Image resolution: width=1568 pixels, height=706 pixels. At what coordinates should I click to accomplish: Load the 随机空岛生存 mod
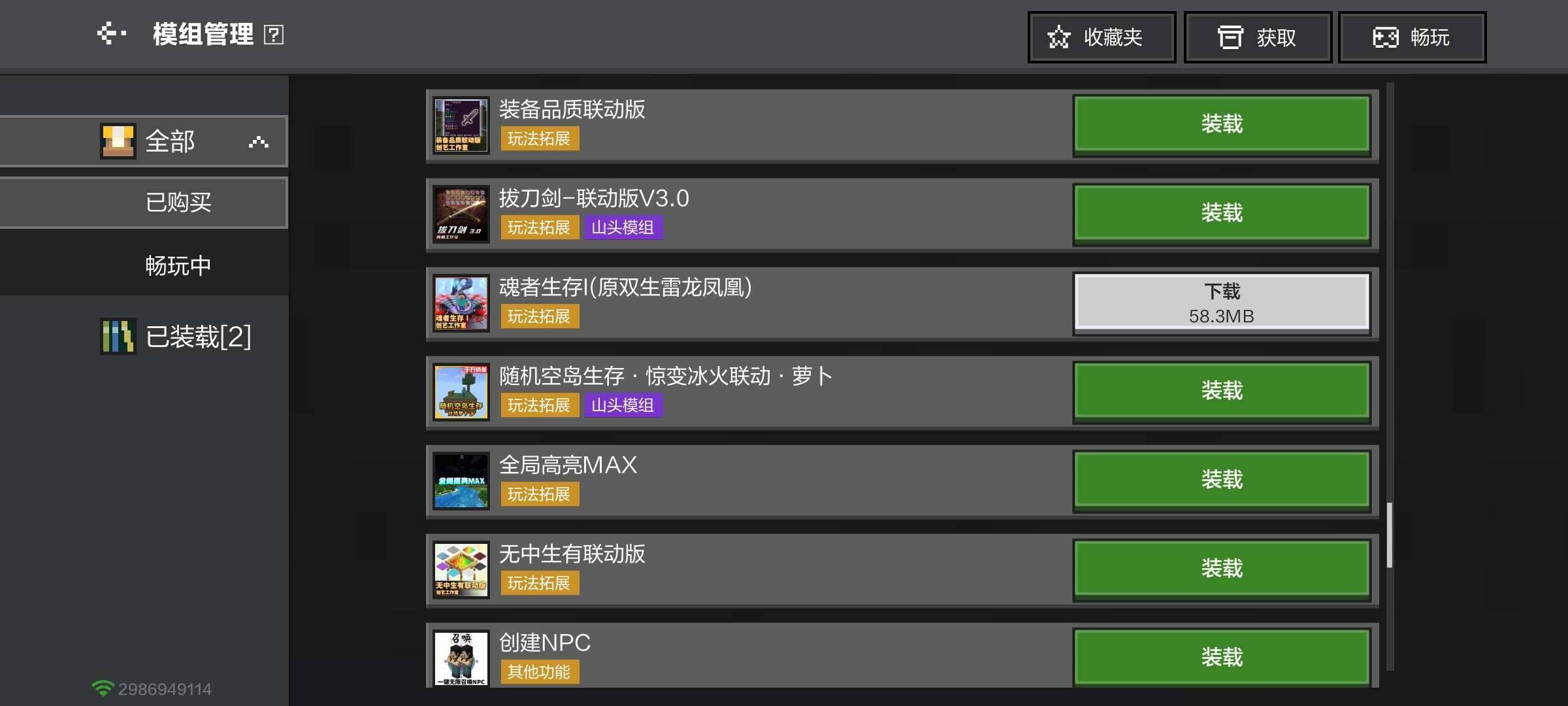tap(1222, 391)
